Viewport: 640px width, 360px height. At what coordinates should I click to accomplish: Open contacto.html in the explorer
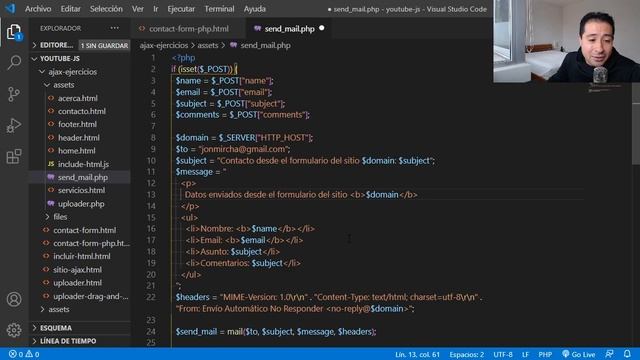coord(82,111)
